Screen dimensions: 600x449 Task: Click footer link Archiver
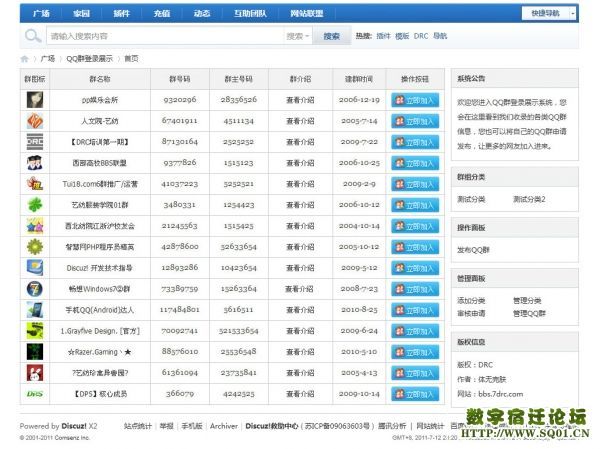coord(224,426)
